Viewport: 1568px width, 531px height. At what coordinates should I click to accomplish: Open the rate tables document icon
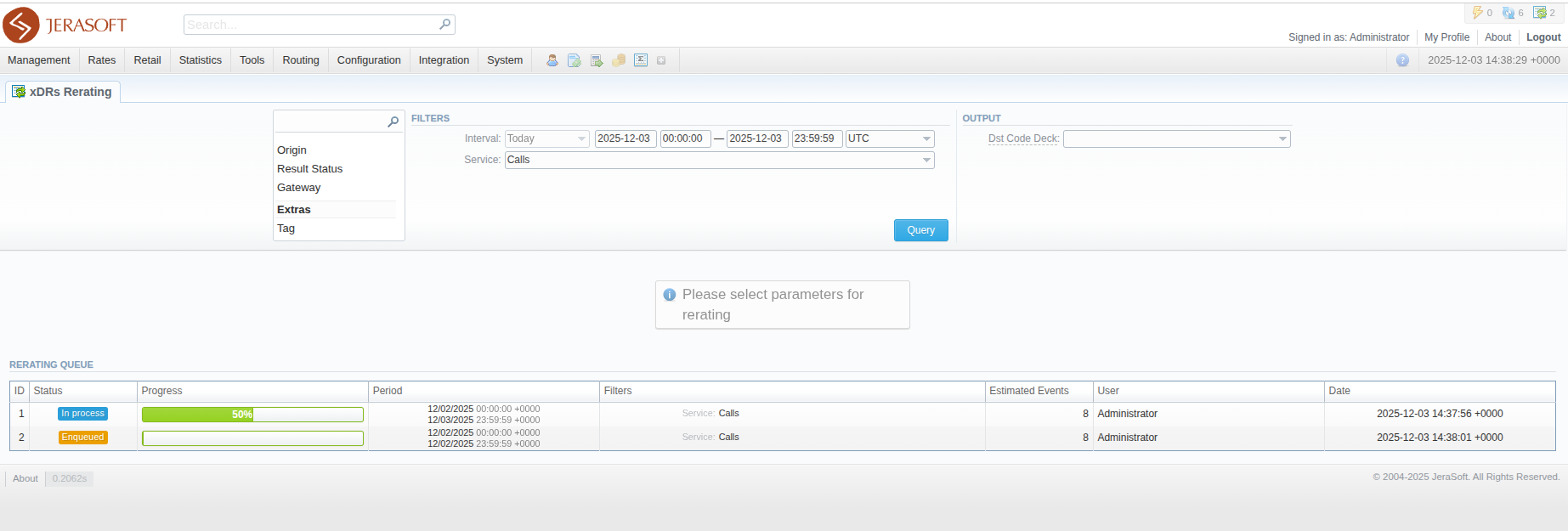click(575, 60)
